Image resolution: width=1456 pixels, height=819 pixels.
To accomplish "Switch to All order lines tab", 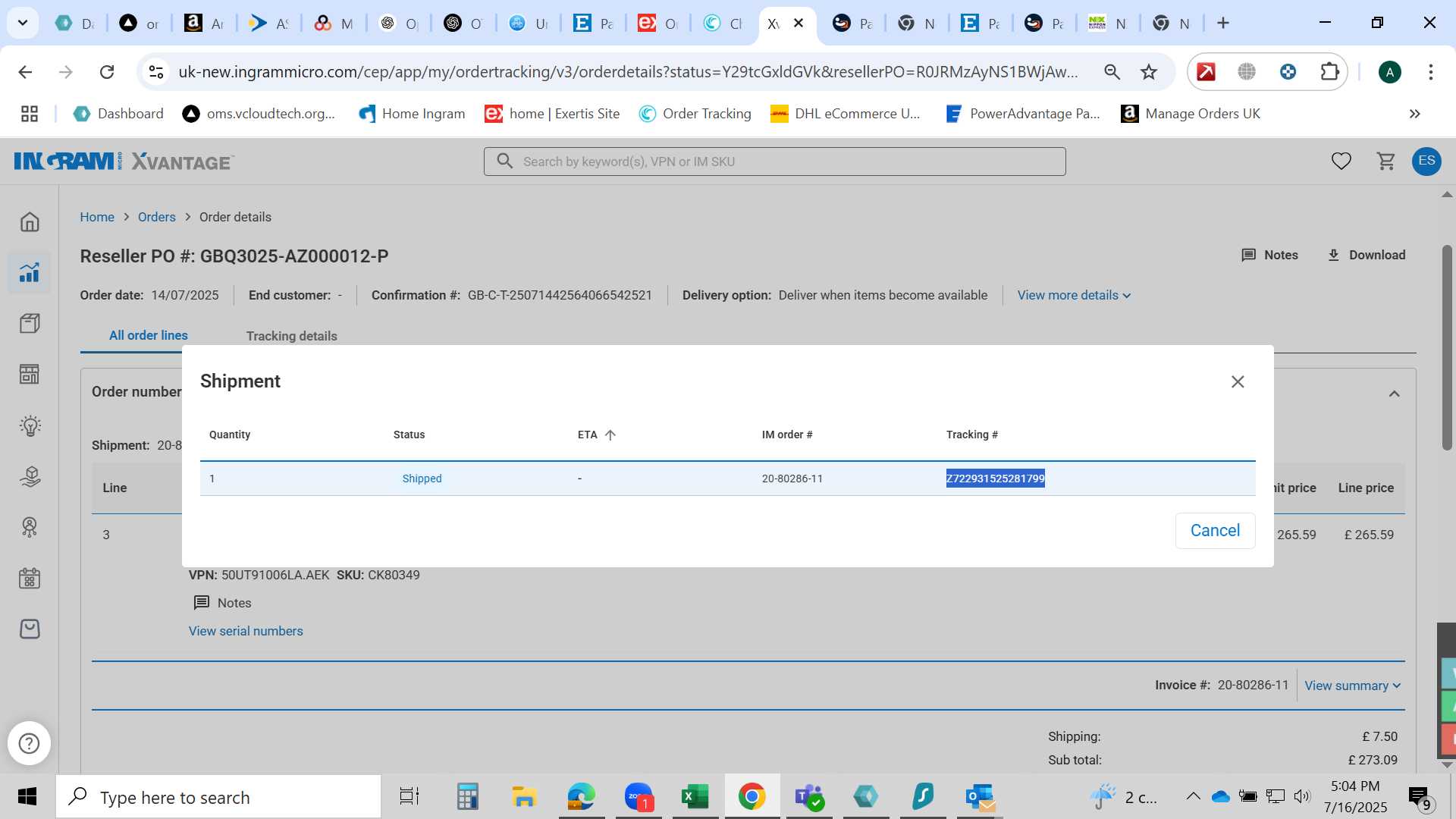I will [148, 335].
